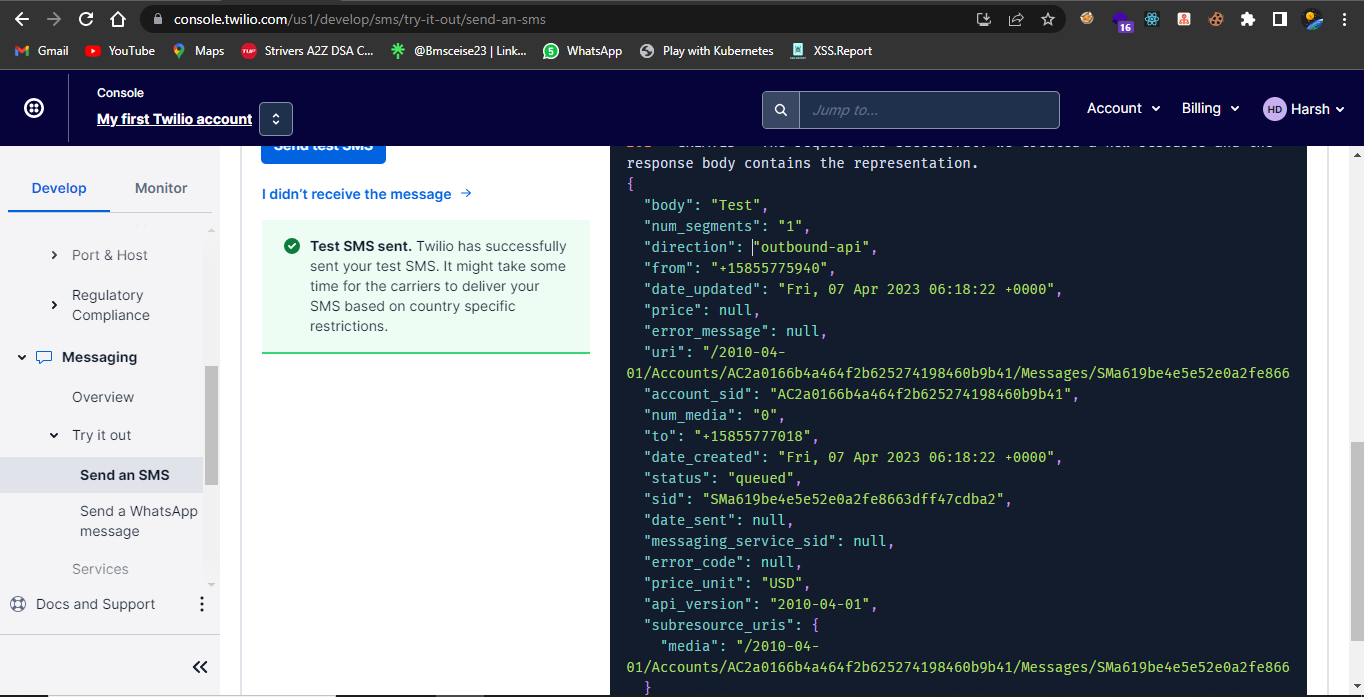
Task: Click the browser side panel icon
Action: pyautogui.click(x=1279, y=19)
